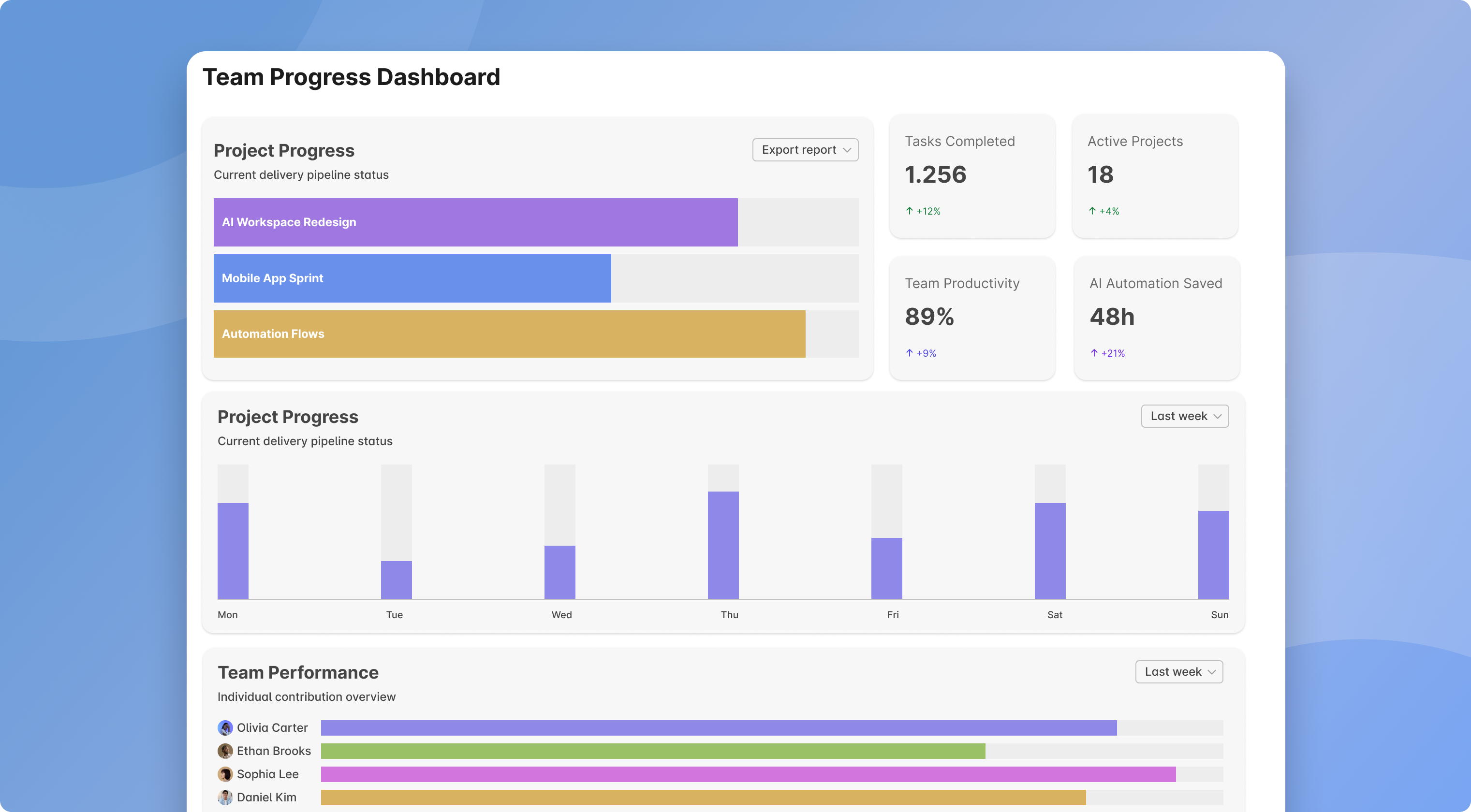Click the +9% change indicator
The width and height of the screenshot is (1471, 812).
point(926,353)
